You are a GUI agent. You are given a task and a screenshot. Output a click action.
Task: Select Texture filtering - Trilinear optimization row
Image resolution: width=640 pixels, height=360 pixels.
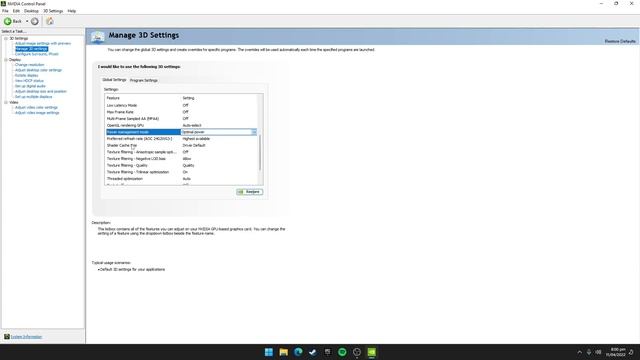[x=182, y=172]
